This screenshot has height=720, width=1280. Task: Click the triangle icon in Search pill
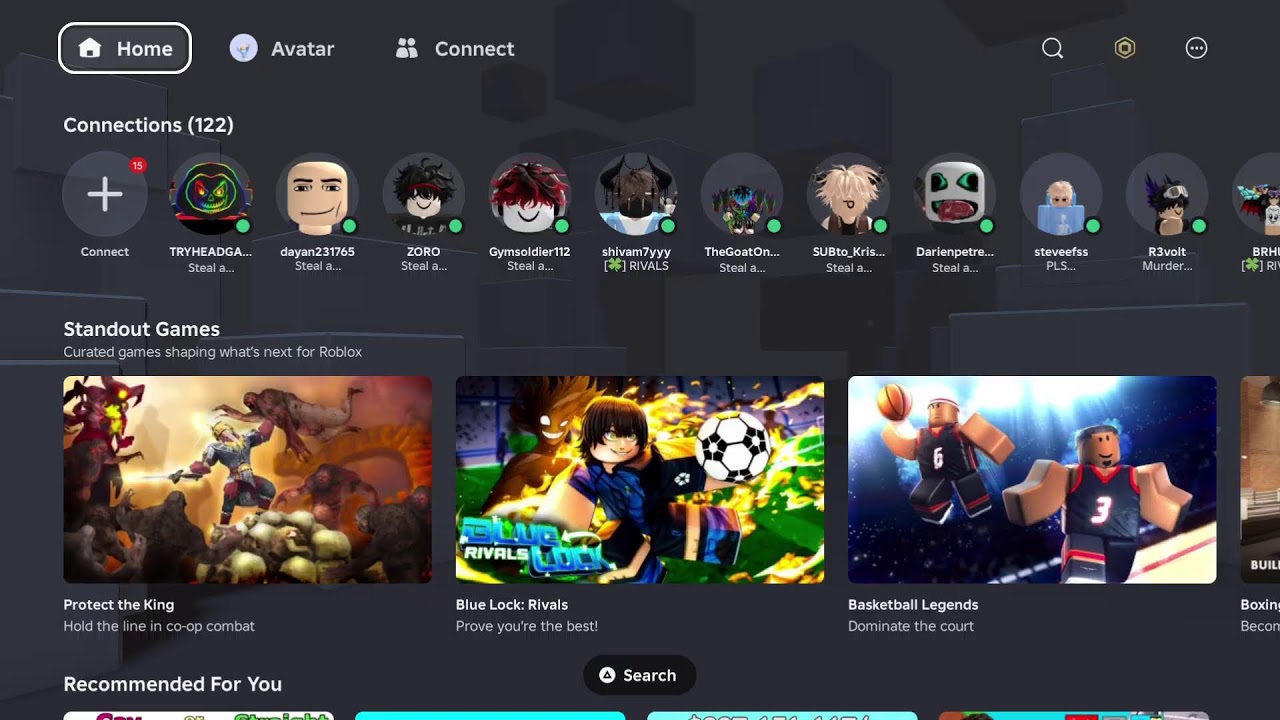click(x=606, y=675)
